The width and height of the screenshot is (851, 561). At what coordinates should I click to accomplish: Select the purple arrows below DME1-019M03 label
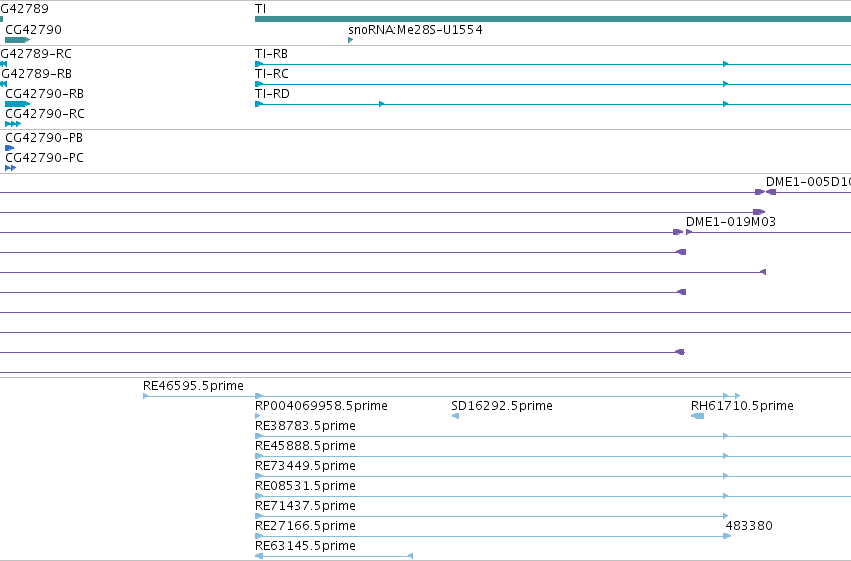683,232
